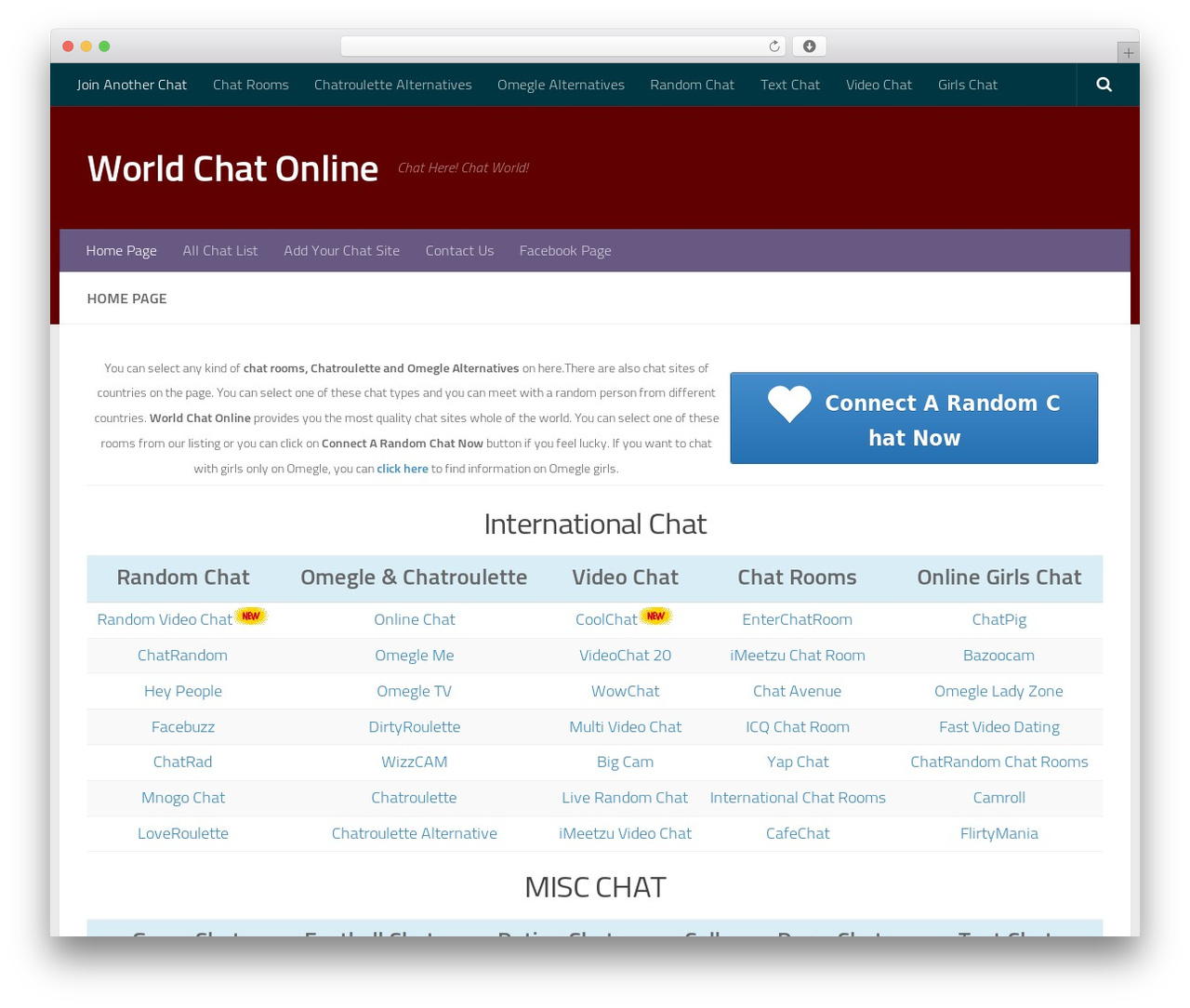Open Omegle TV link
Image resolution: width=1190 pixels, height=1008 pixels.
coord(414,691)
